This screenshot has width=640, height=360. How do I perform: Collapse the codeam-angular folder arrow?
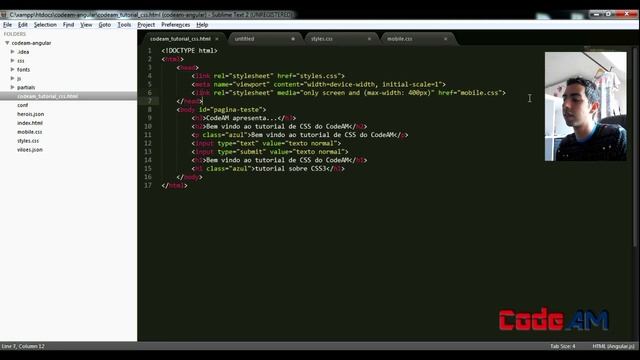(x=7, y=43)
